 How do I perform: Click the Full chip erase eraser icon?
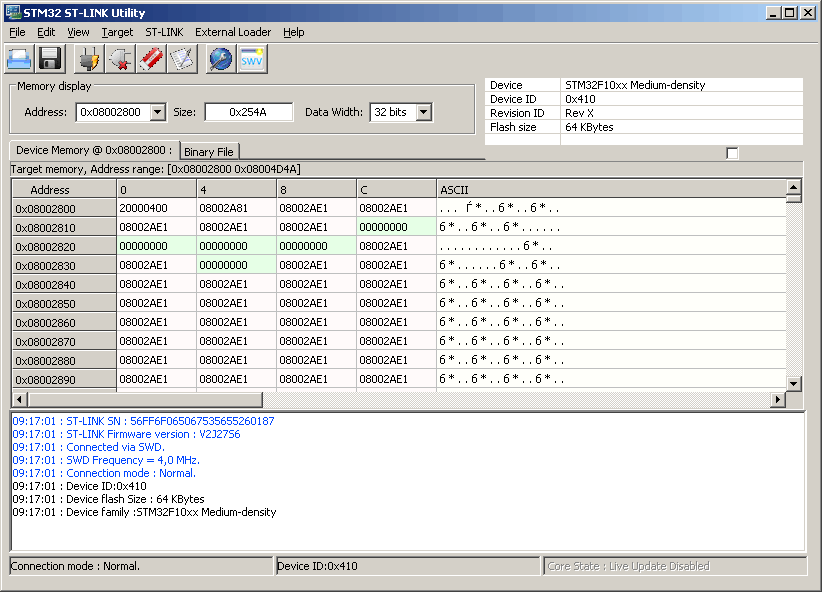[x=150, y=60]
